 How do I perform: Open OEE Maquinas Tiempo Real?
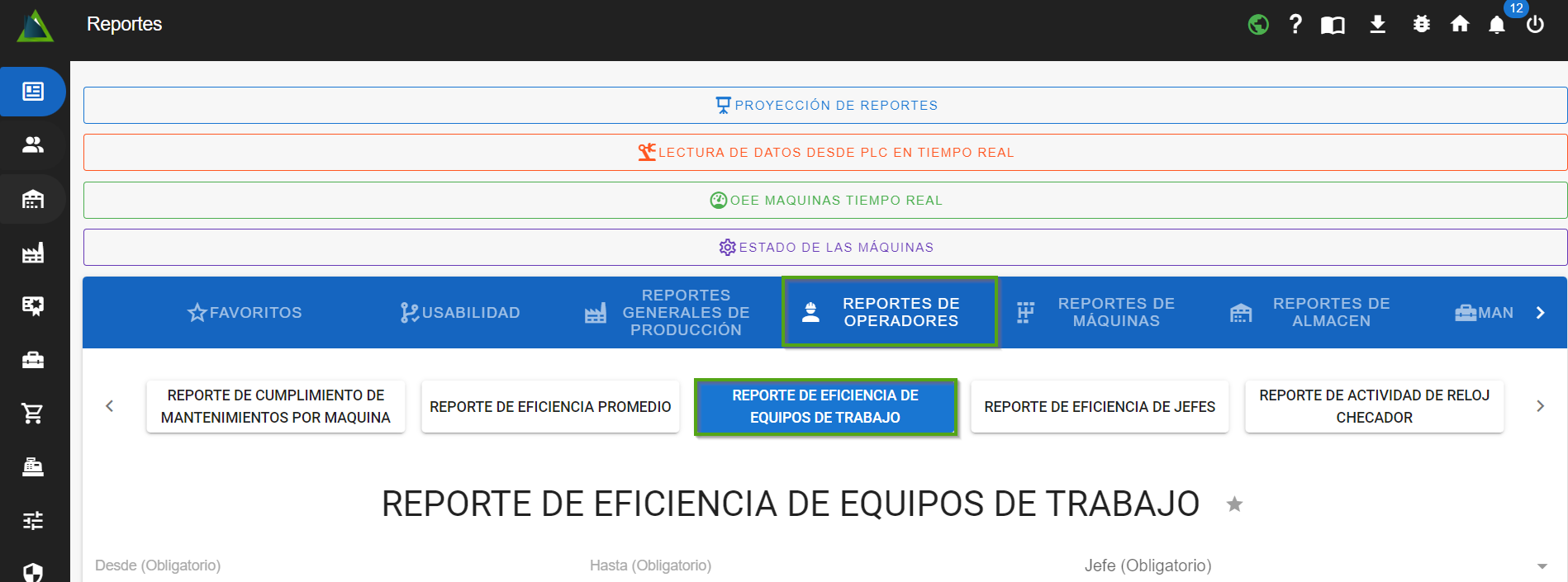824,201
